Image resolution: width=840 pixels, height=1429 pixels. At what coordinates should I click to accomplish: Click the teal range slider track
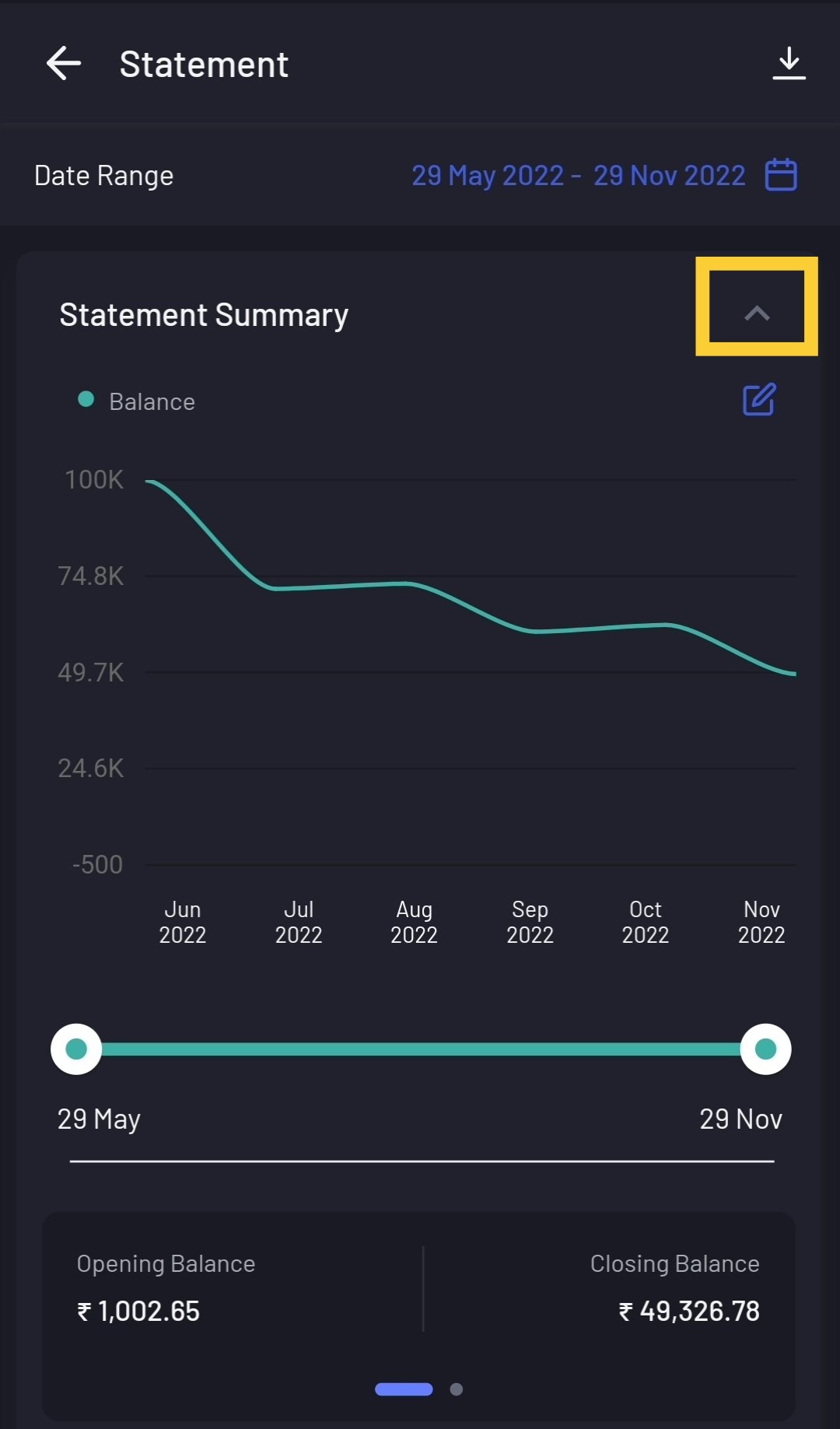point(420,1049)
